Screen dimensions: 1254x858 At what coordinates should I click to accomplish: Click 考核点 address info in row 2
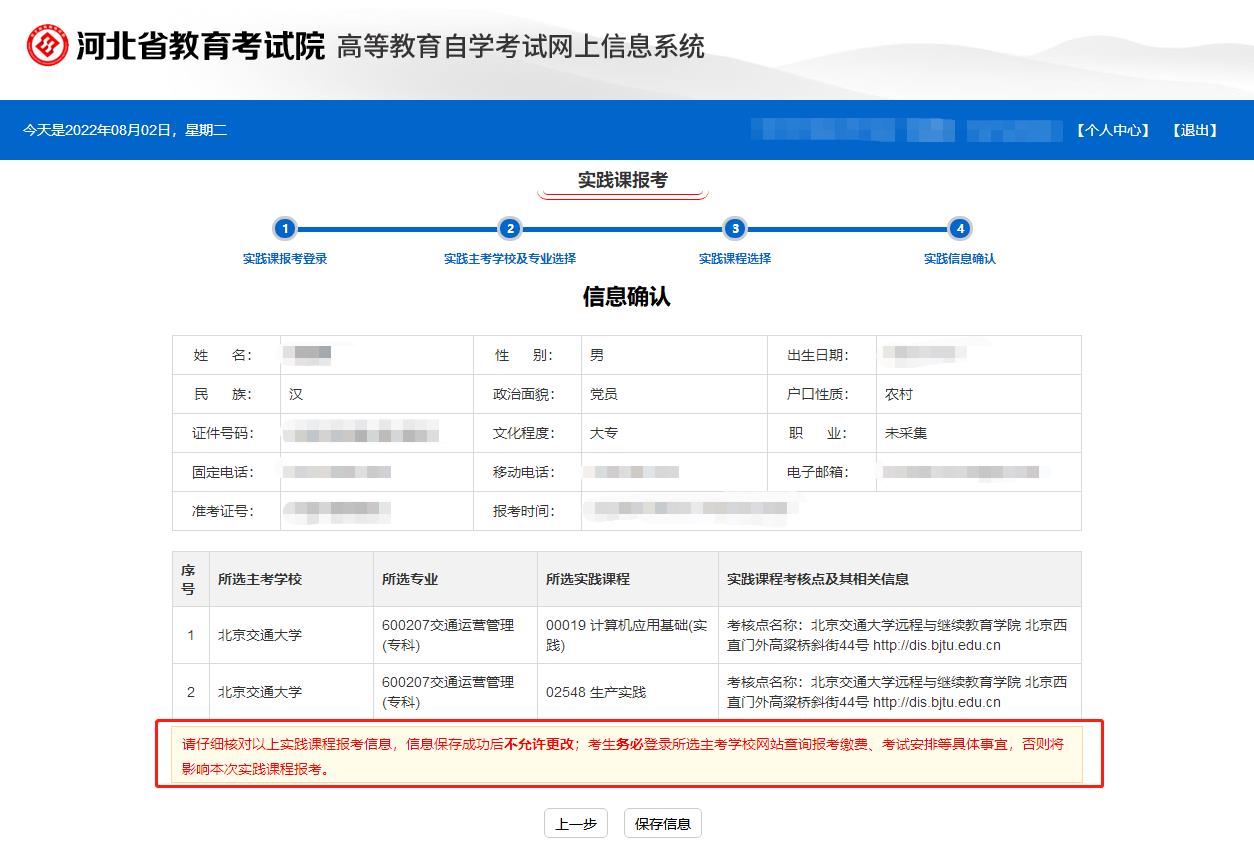point(897,692)
